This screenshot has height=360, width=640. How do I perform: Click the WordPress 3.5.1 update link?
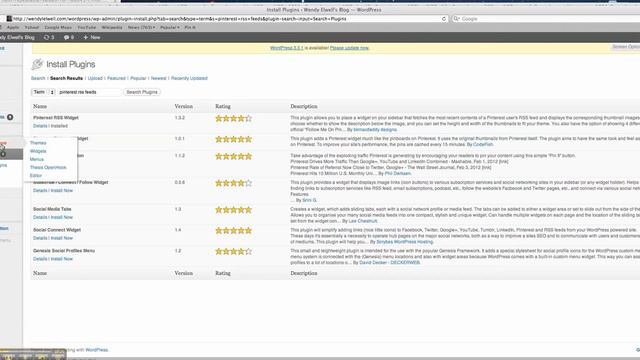tap(287, 48)
